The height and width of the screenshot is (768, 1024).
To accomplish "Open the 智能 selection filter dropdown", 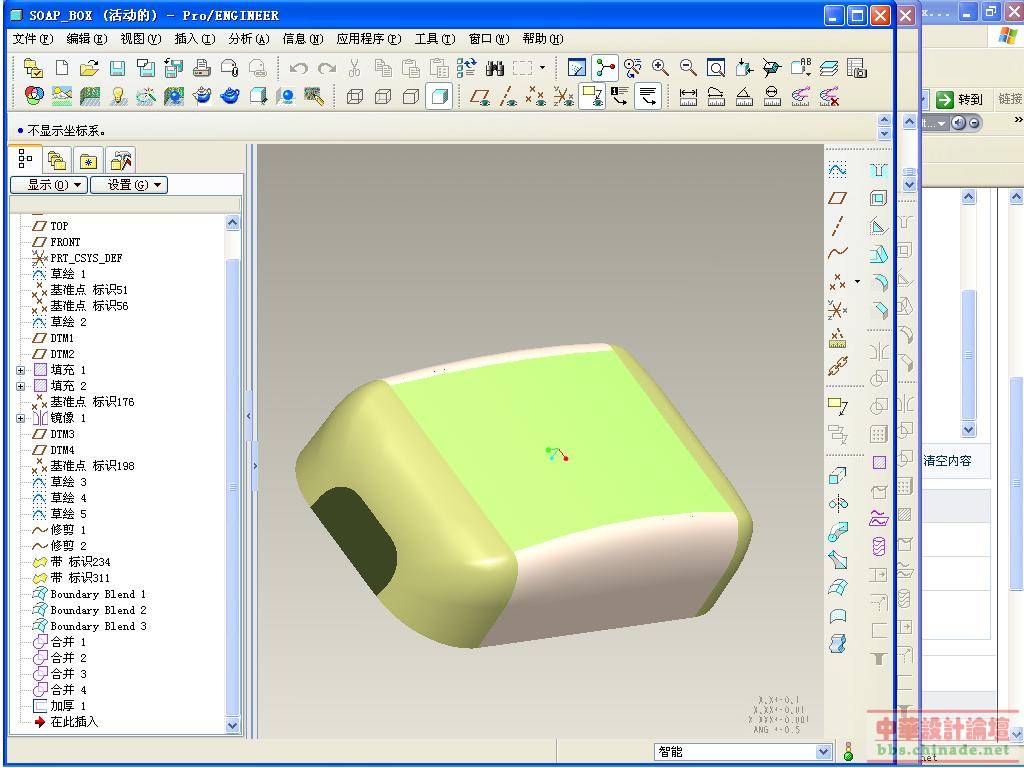I will point(823,752).
